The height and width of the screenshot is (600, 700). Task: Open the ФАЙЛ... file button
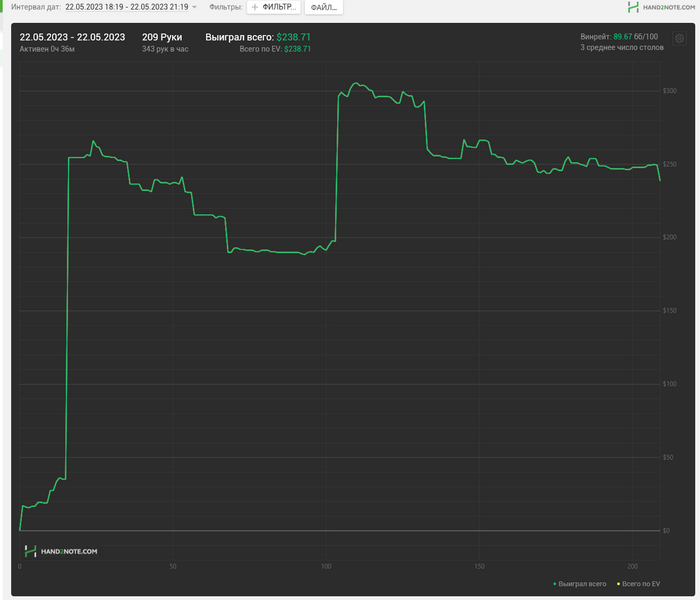coord(324,7)
